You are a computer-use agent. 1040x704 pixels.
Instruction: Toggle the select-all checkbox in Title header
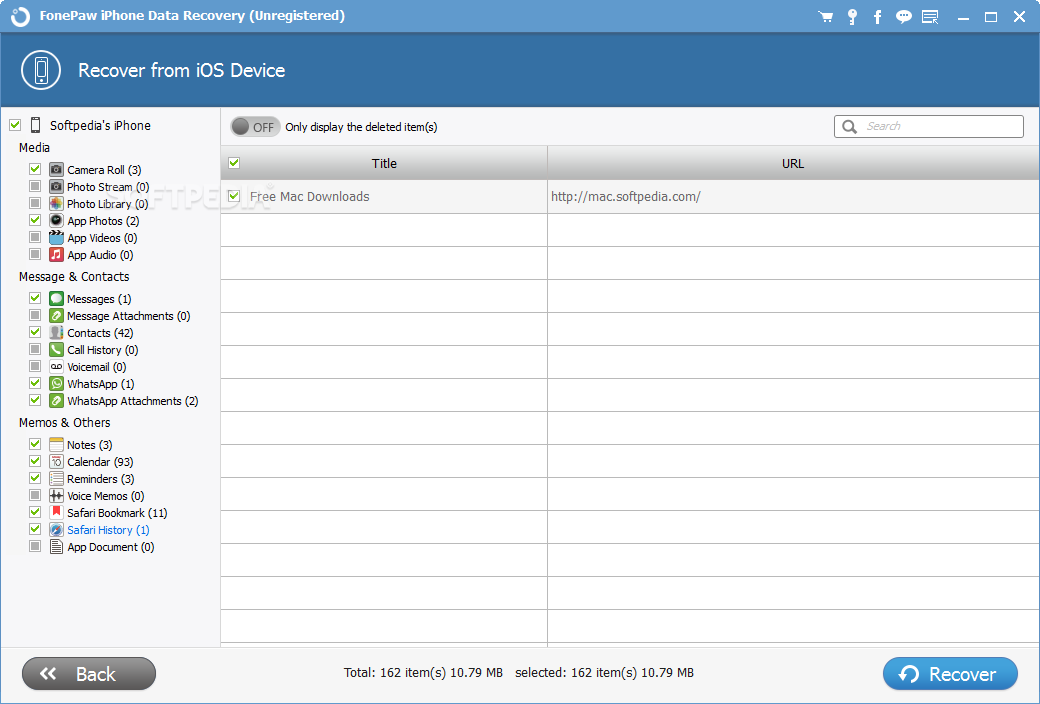(x=234, y=163)
